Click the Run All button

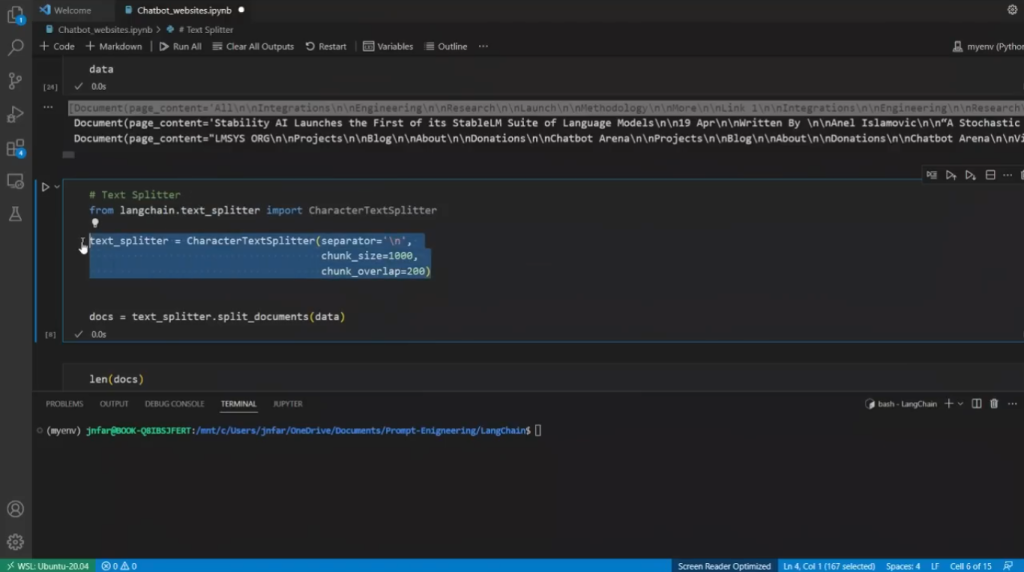click(180, 46)
